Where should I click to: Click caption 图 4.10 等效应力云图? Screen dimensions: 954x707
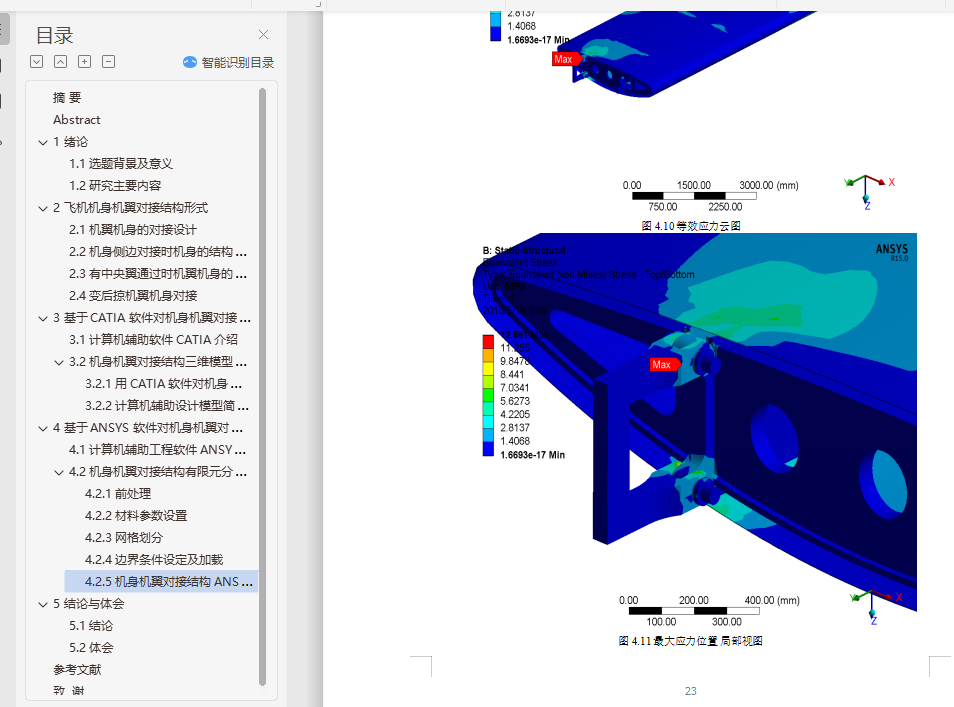691,226
